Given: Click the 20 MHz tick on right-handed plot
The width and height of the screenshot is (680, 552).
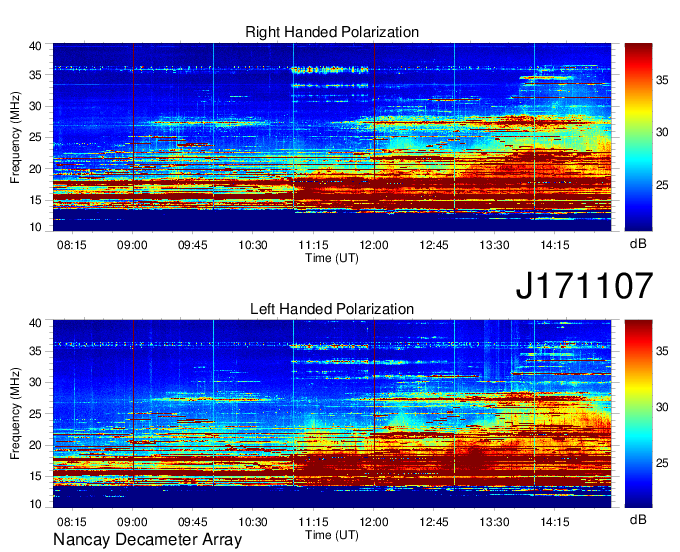Looking at the screenshot, I should click(x=36, y=169).
